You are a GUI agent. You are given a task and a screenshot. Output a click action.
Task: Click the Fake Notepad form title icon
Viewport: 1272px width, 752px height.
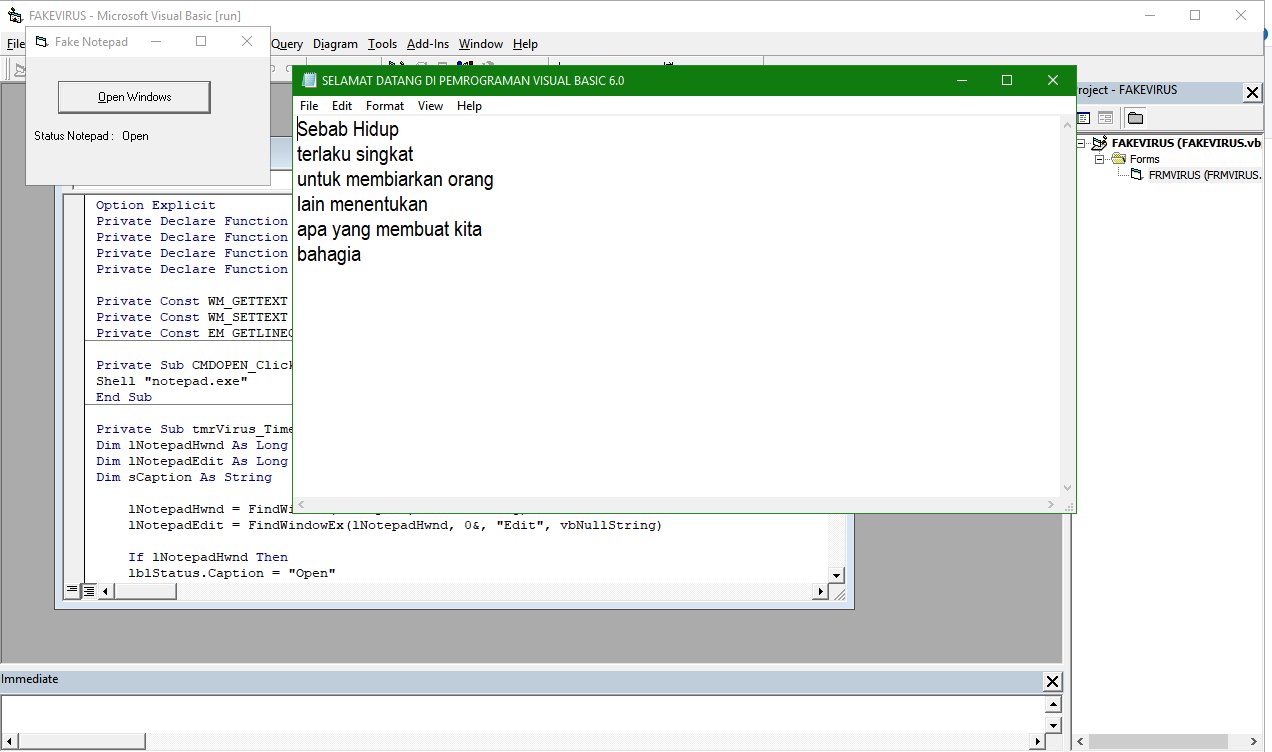click(41, 41)
